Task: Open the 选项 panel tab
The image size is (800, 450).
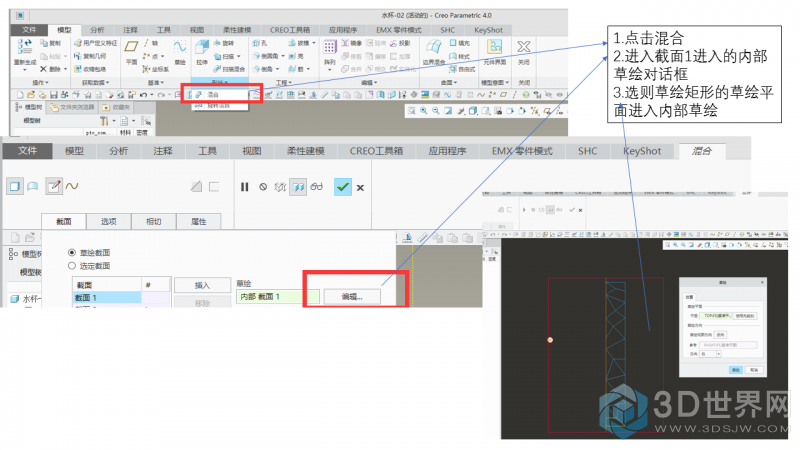Action: [x=109, y=221]
